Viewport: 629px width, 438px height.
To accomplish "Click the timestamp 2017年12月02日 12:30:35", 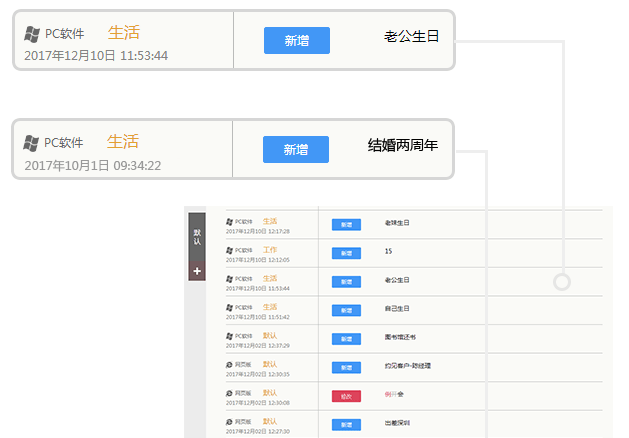I will 258,375.
